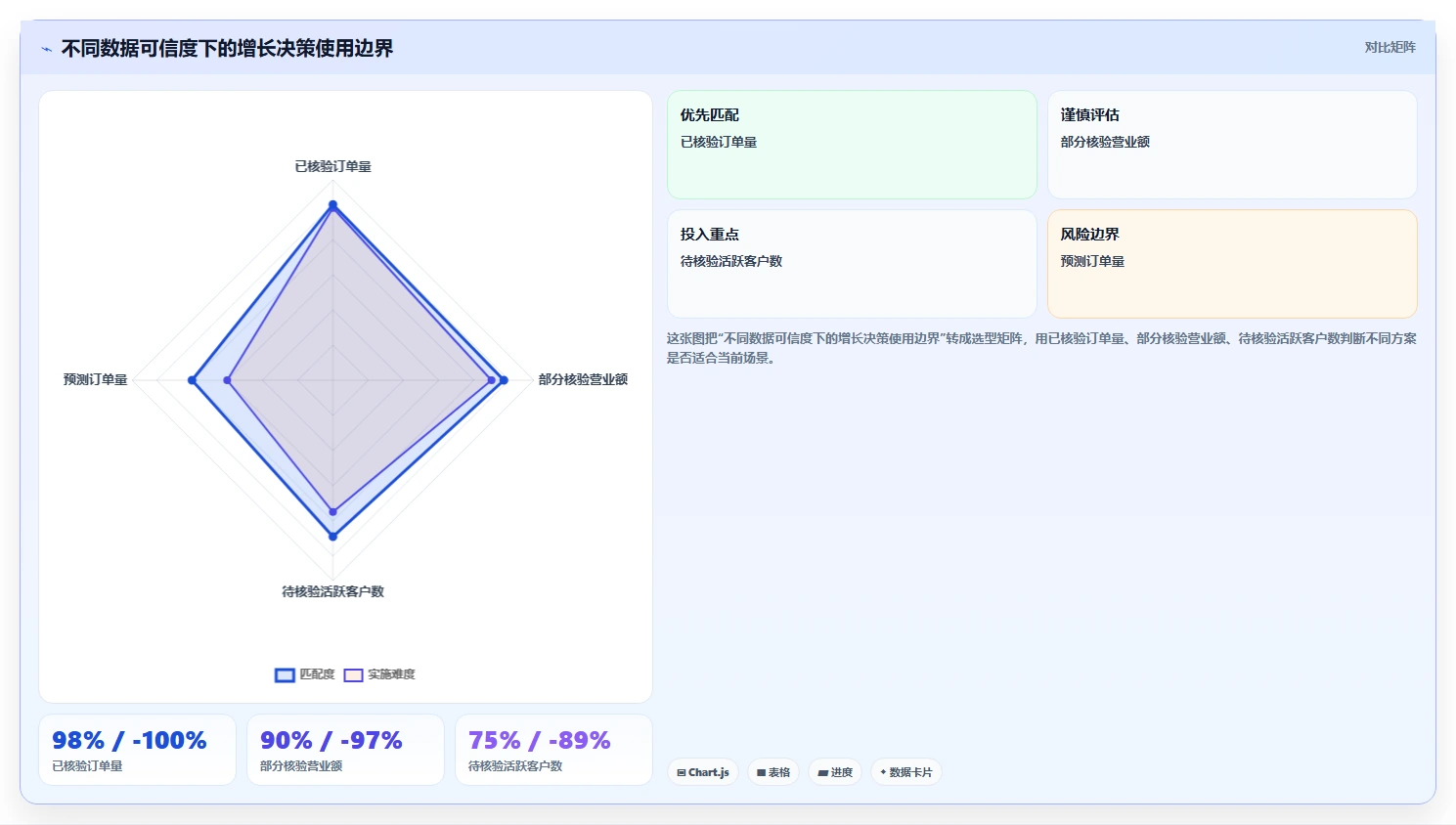This screenshot has height=825, width=1456.
Task: Click the 表格 tag icon
Action: pyautogui.click(x=762, y=772)
